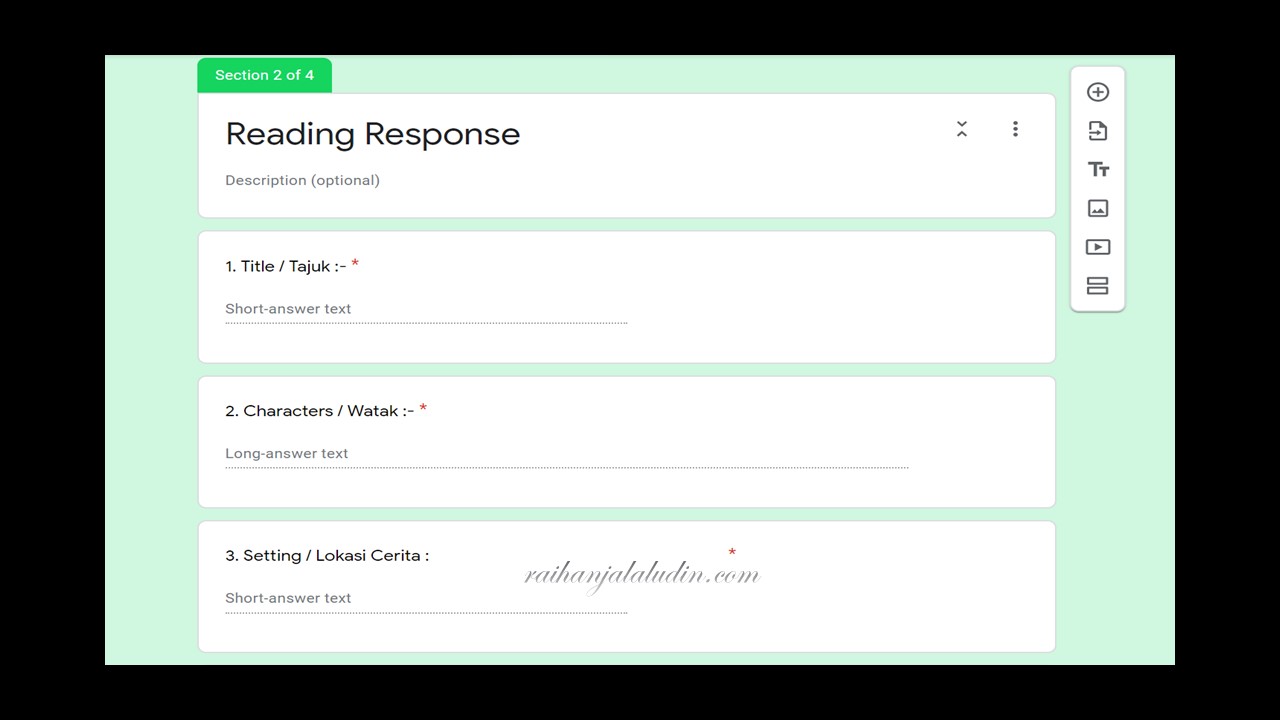Click the Description (optional) field
Viewport: 1280px width, 720px height.
302,180
